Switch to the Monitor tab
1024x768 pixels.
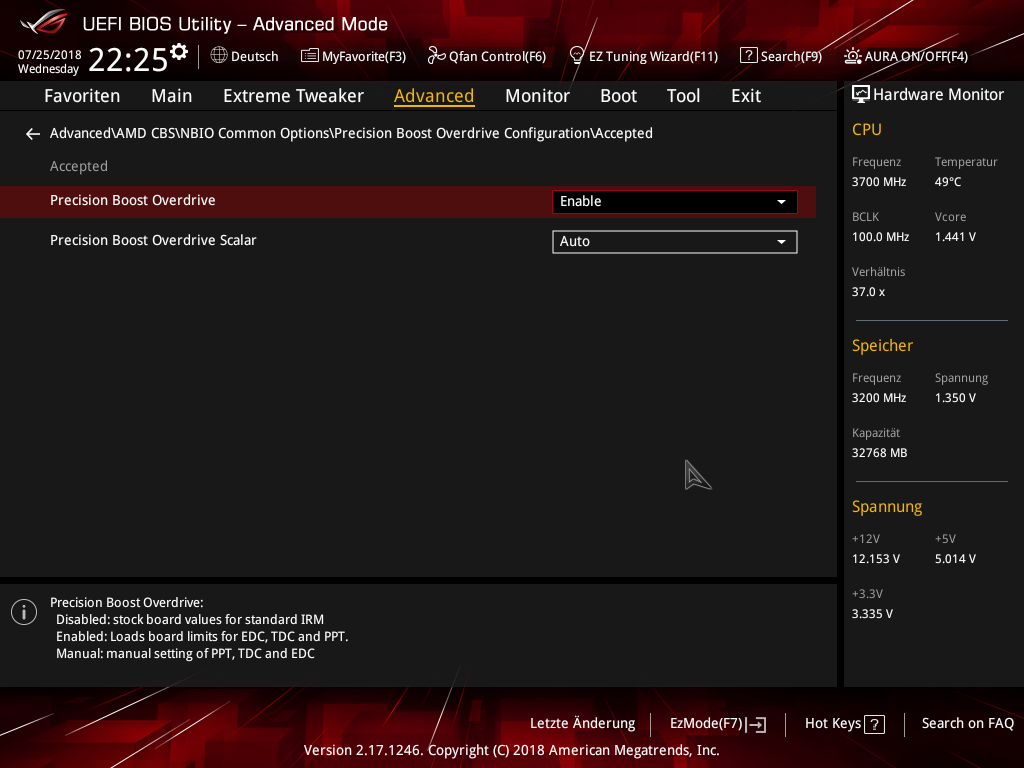pyautogui.click(x=537, y=96)
